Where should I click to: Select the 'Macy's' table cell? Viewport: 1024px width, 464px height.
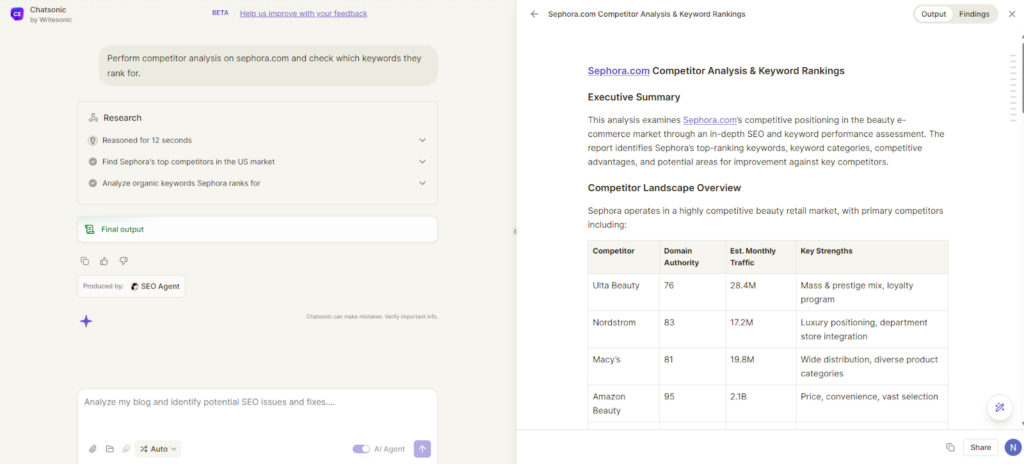coord(623,366)
